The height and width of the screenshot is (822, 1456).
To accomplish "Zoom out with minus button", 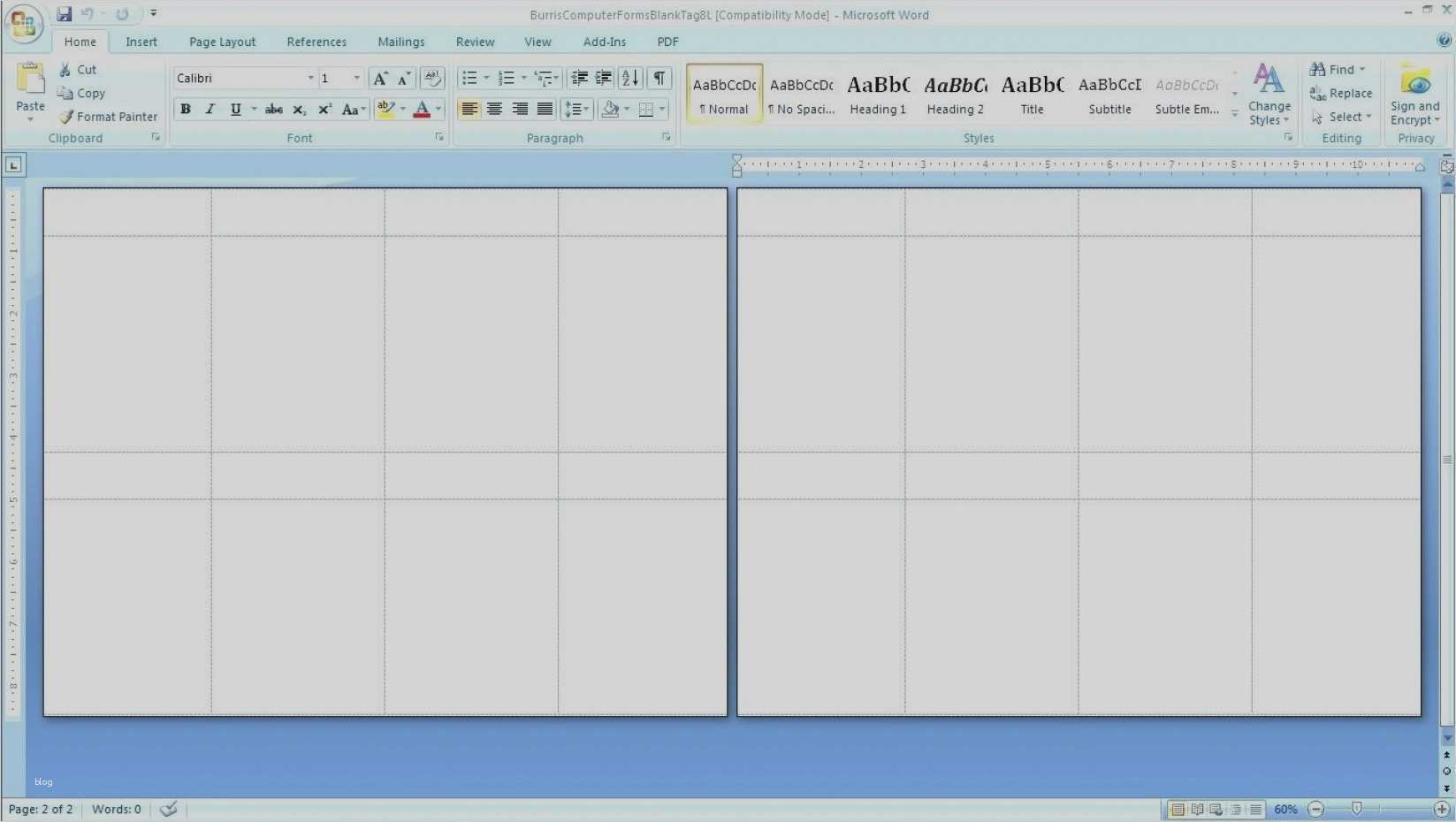I will pos(1316,809).
